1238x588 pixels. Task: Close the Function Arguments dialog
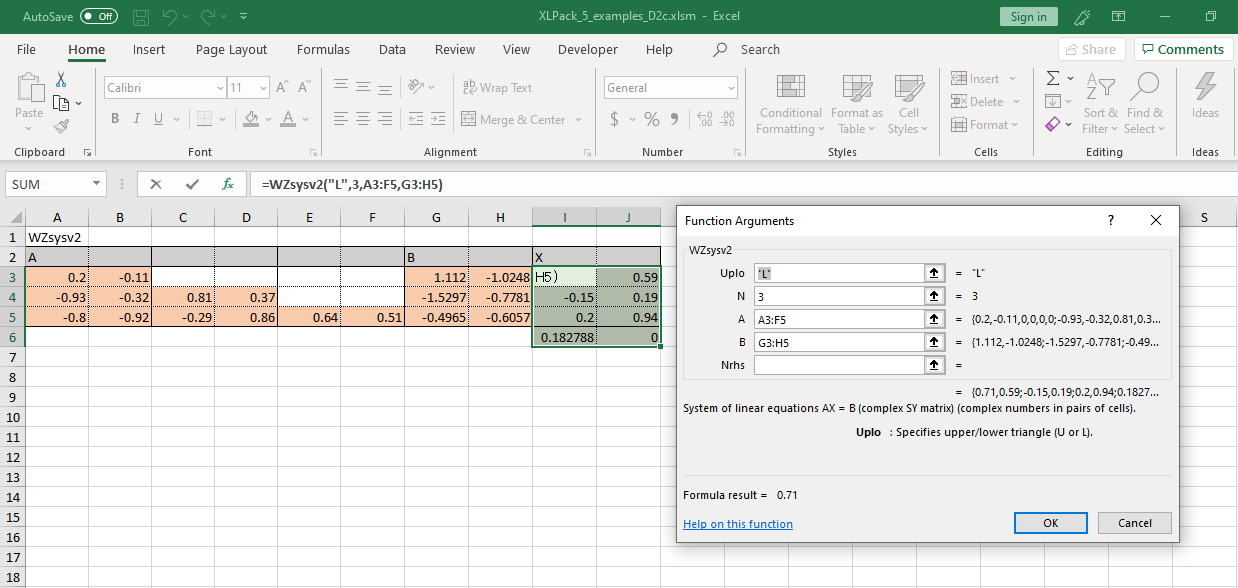point(1156,220)
